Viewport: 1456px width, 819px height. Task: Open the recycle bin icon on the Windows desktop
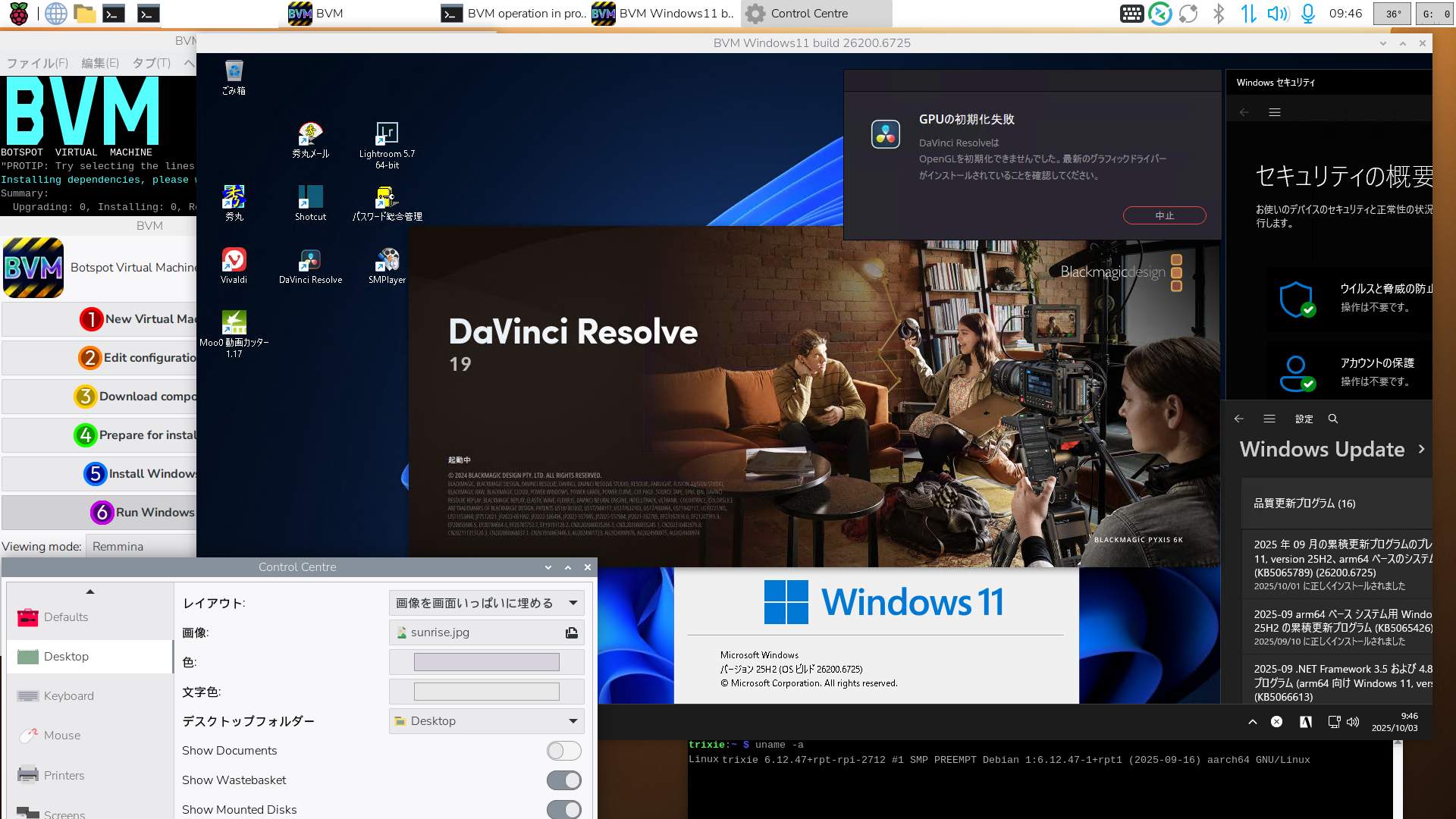click(x=234, y=73)
